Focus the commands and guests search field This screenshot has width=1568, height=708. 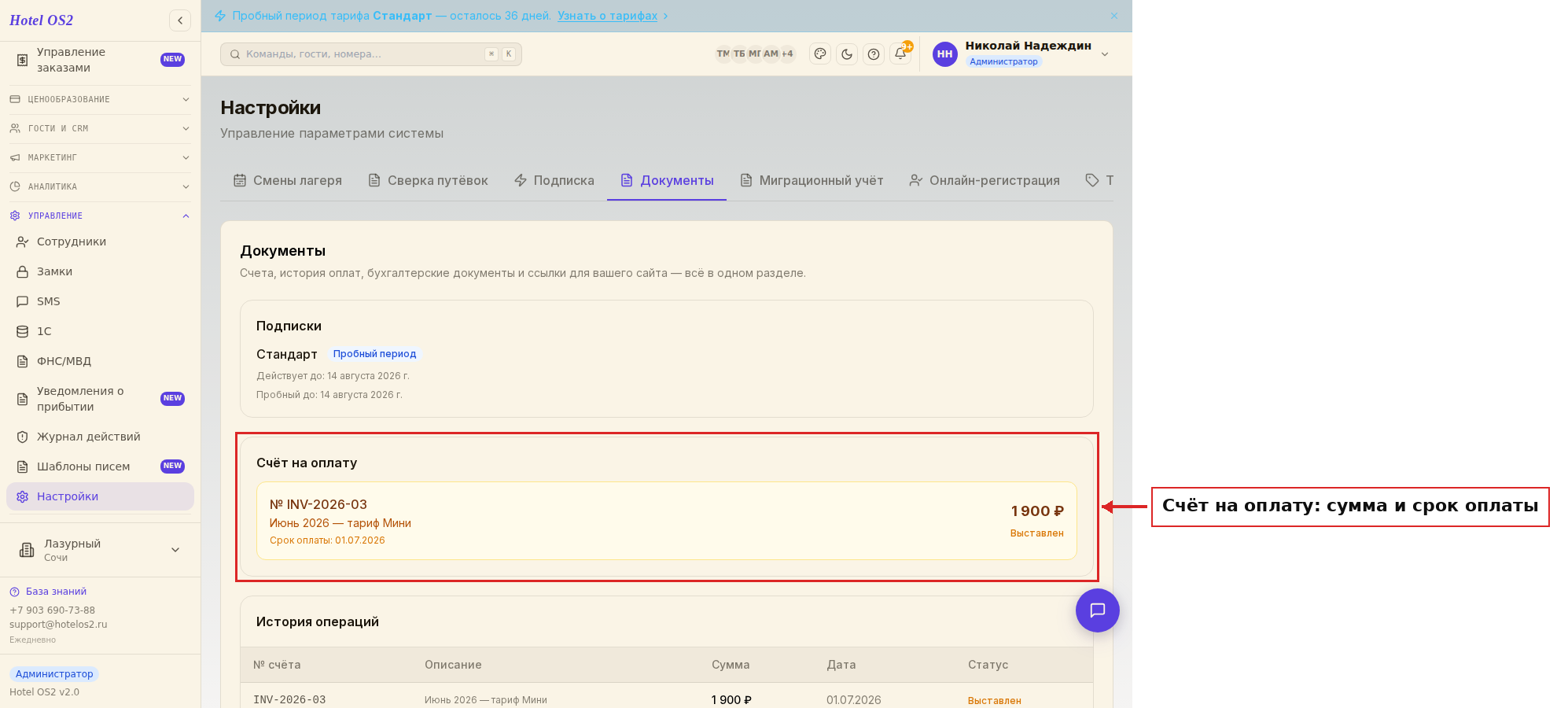pos(370,54)
